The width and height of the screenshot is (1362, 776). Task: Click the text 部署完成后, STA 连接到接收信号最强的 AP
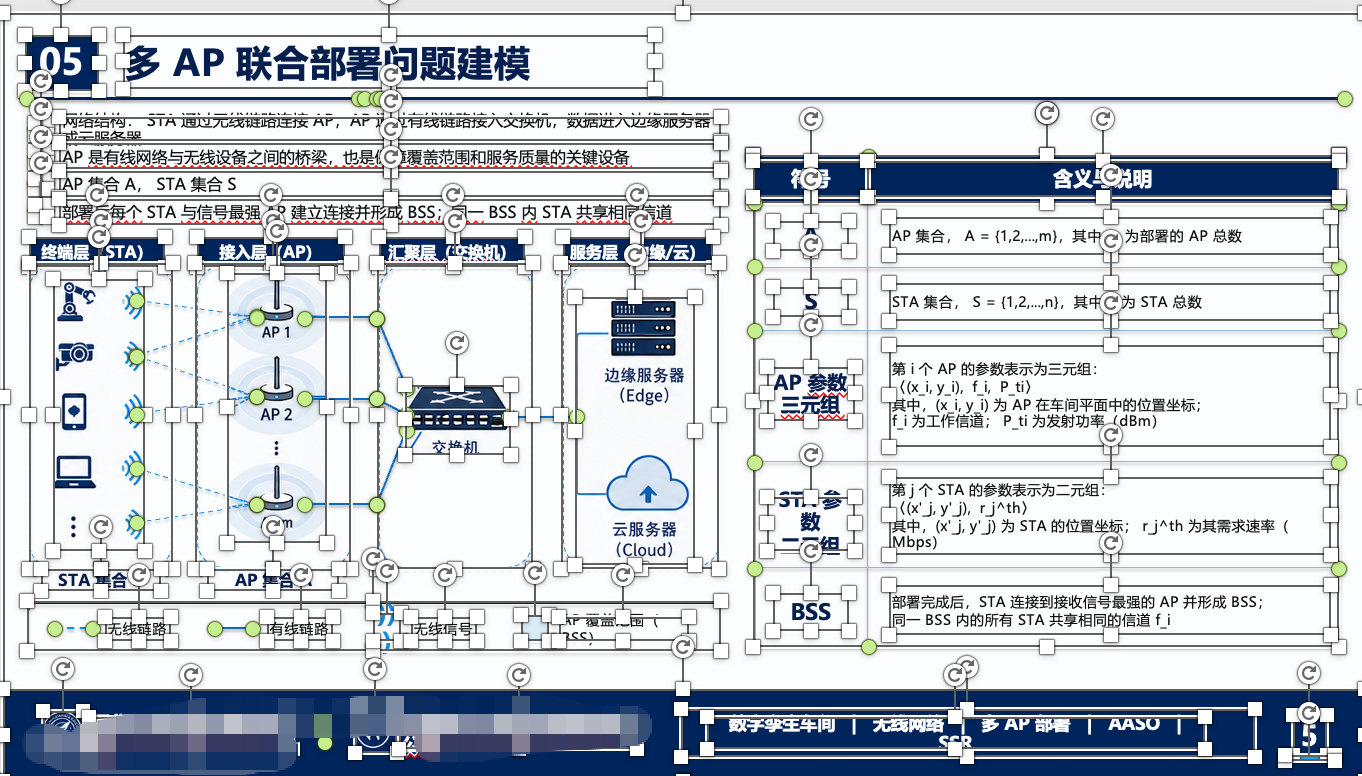click(x=1078, y=602)
